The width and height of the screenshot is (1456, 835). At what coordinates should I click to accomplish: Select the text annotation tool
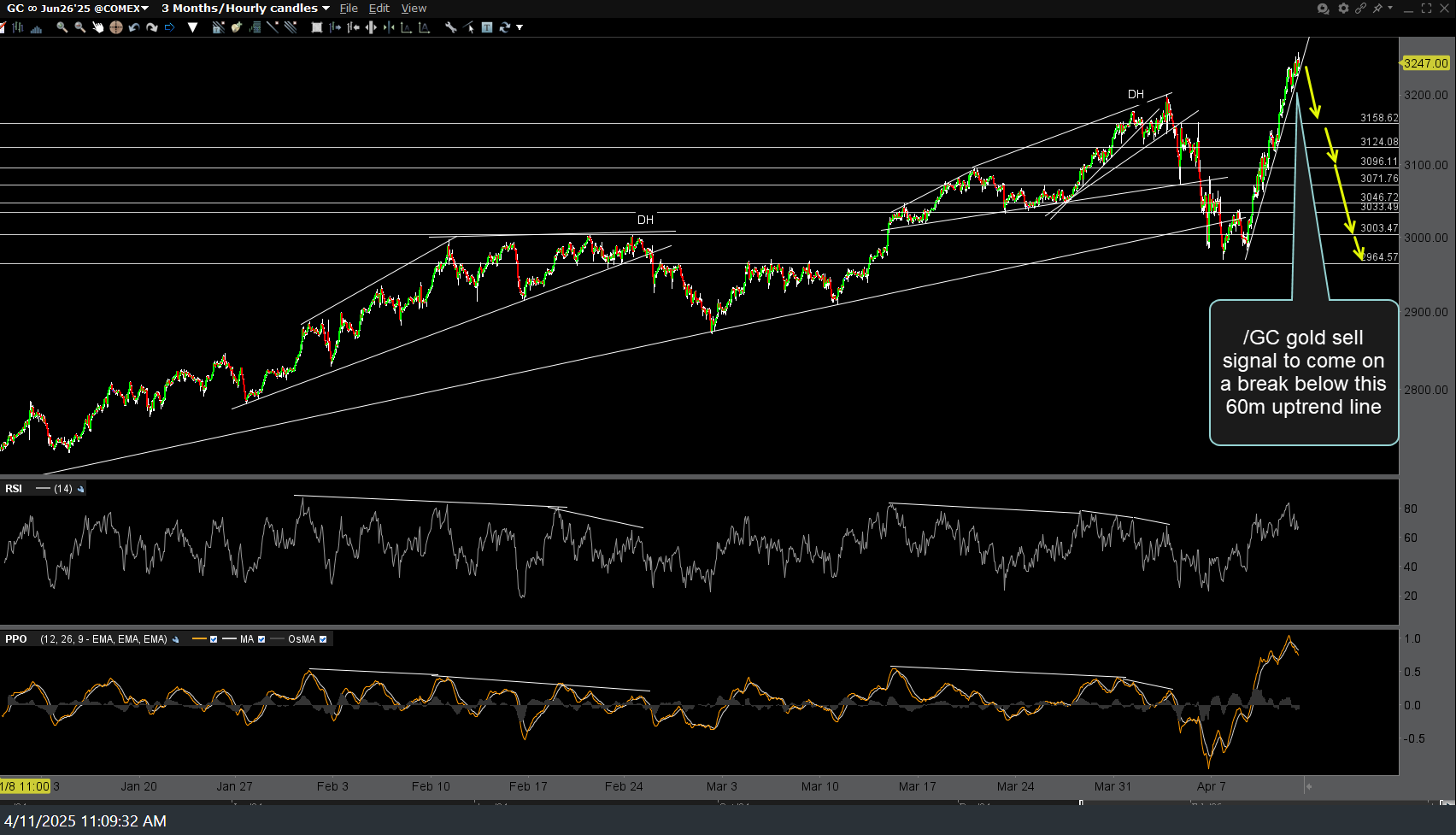coord(486,27)
